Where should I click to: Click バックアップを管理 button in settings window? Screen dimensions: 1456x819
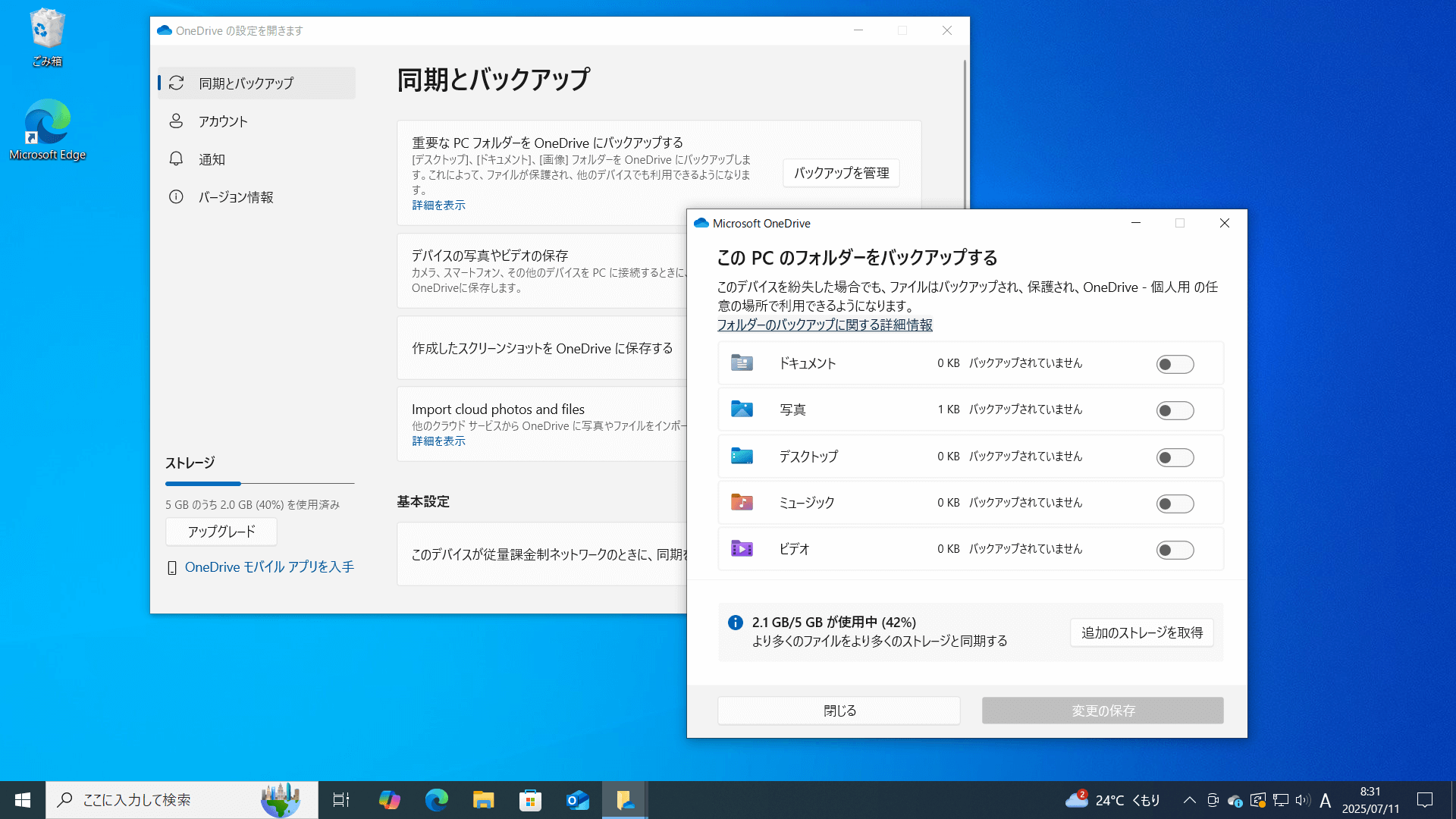841,173
